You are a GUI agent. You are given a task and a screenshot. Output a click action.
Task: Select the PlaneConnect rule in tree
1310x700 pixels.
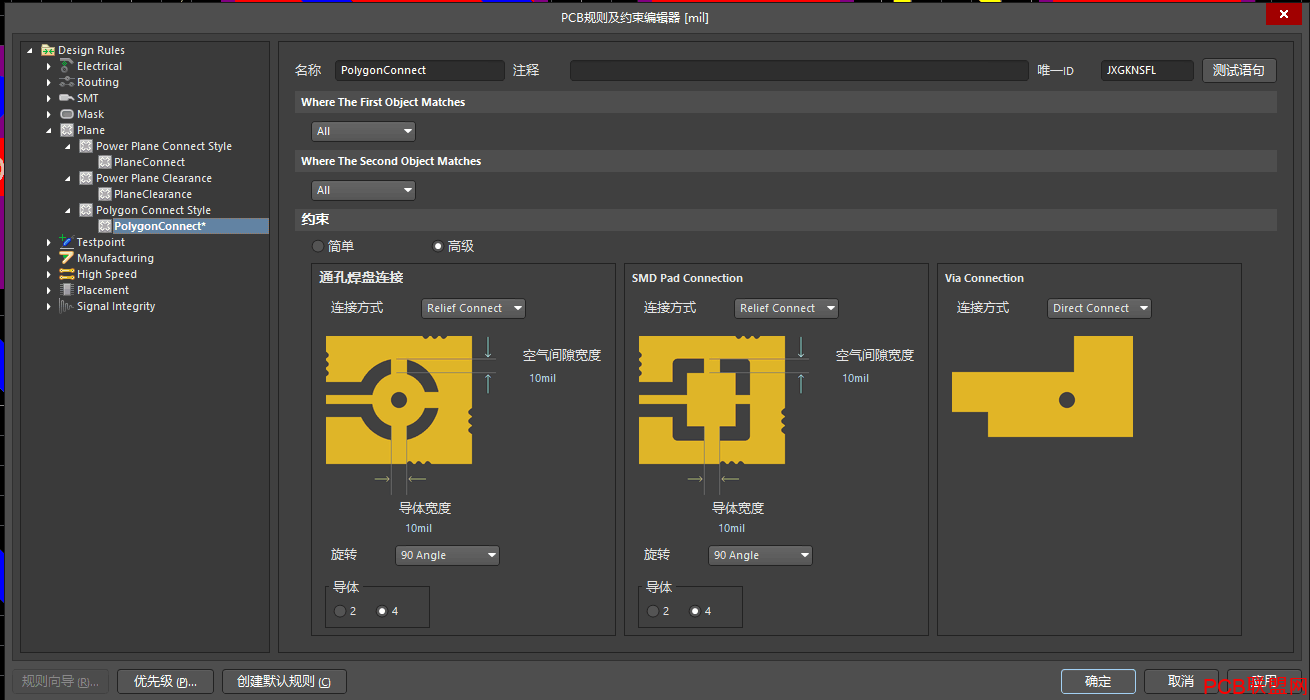150,162
